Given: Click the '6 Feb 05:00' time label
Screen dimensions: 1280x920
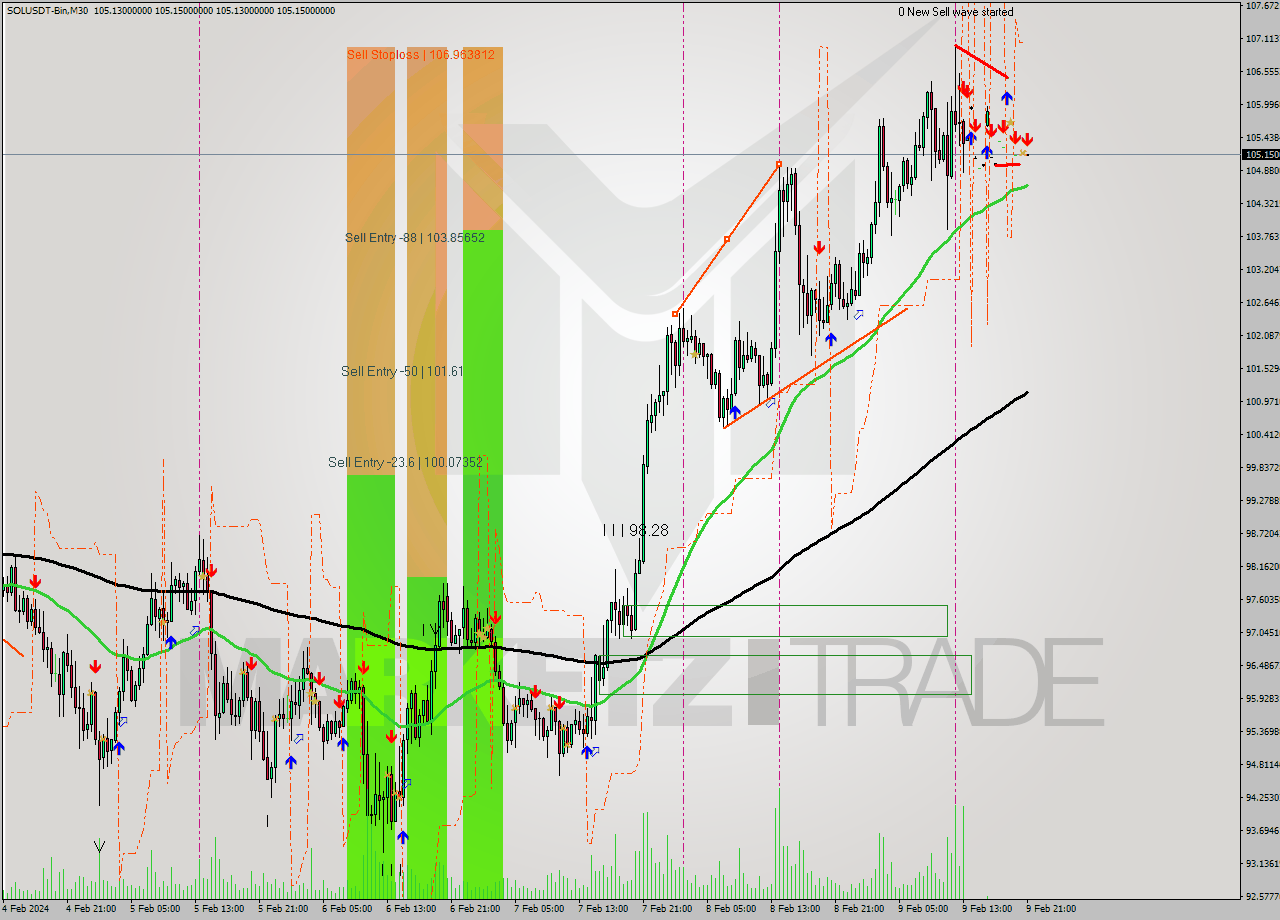Looking at the screenshot, I should click(x=347, y=909).
